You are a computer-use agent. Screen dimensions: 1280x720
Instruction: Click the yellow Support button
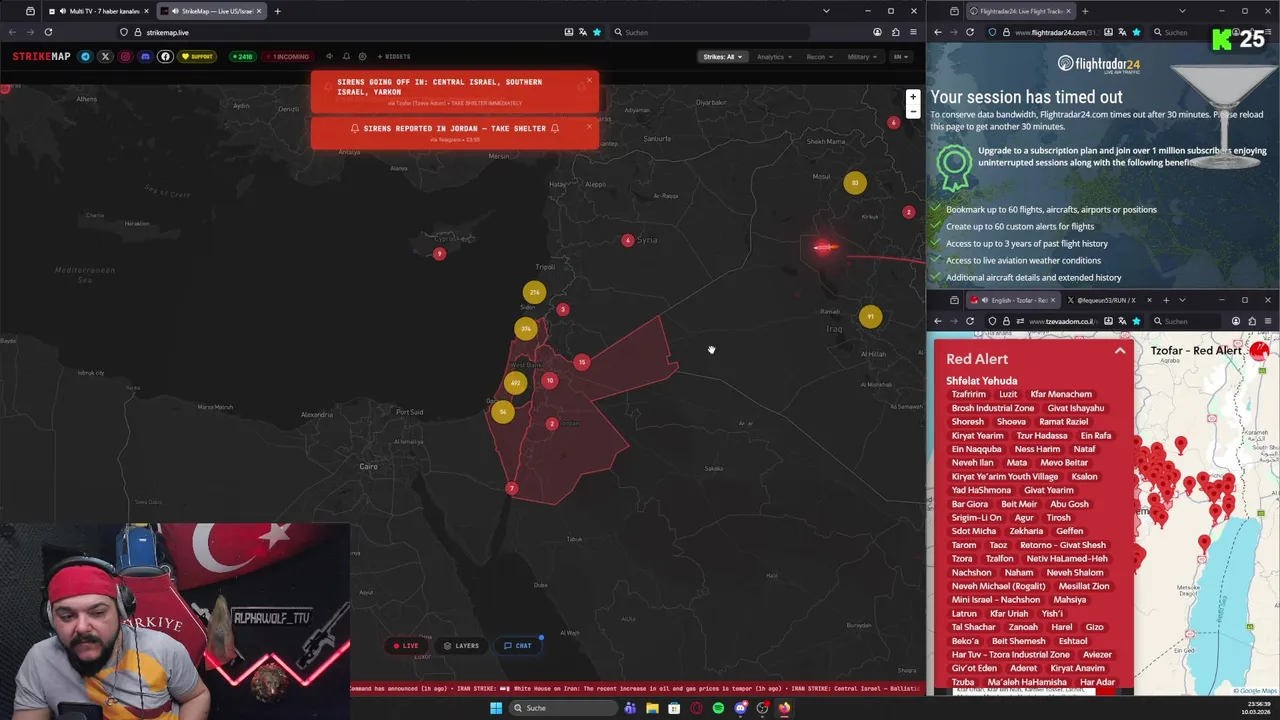click(x=197, y=57)
